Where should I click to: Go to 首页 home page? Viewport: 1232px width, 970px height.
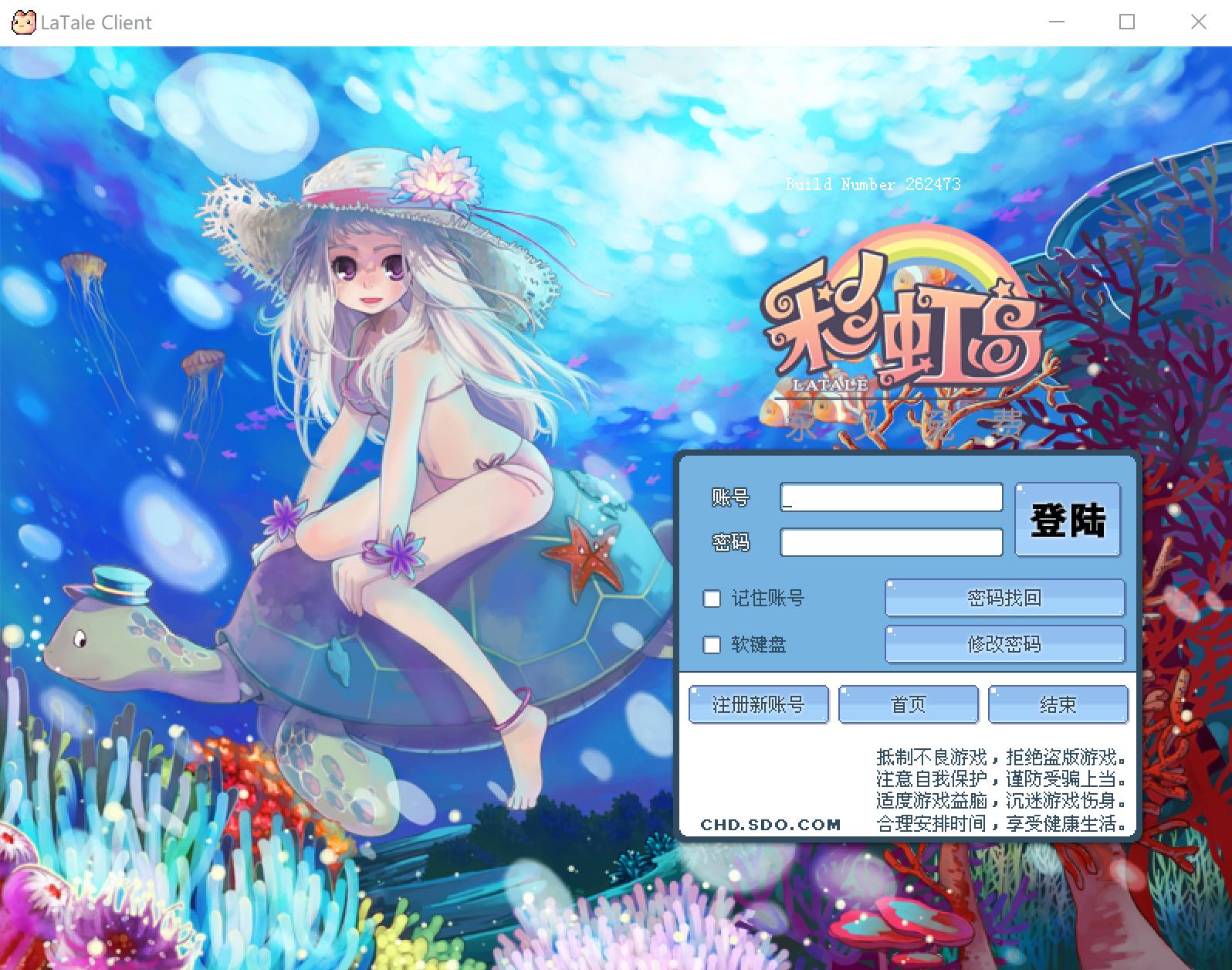coord(908,704)
